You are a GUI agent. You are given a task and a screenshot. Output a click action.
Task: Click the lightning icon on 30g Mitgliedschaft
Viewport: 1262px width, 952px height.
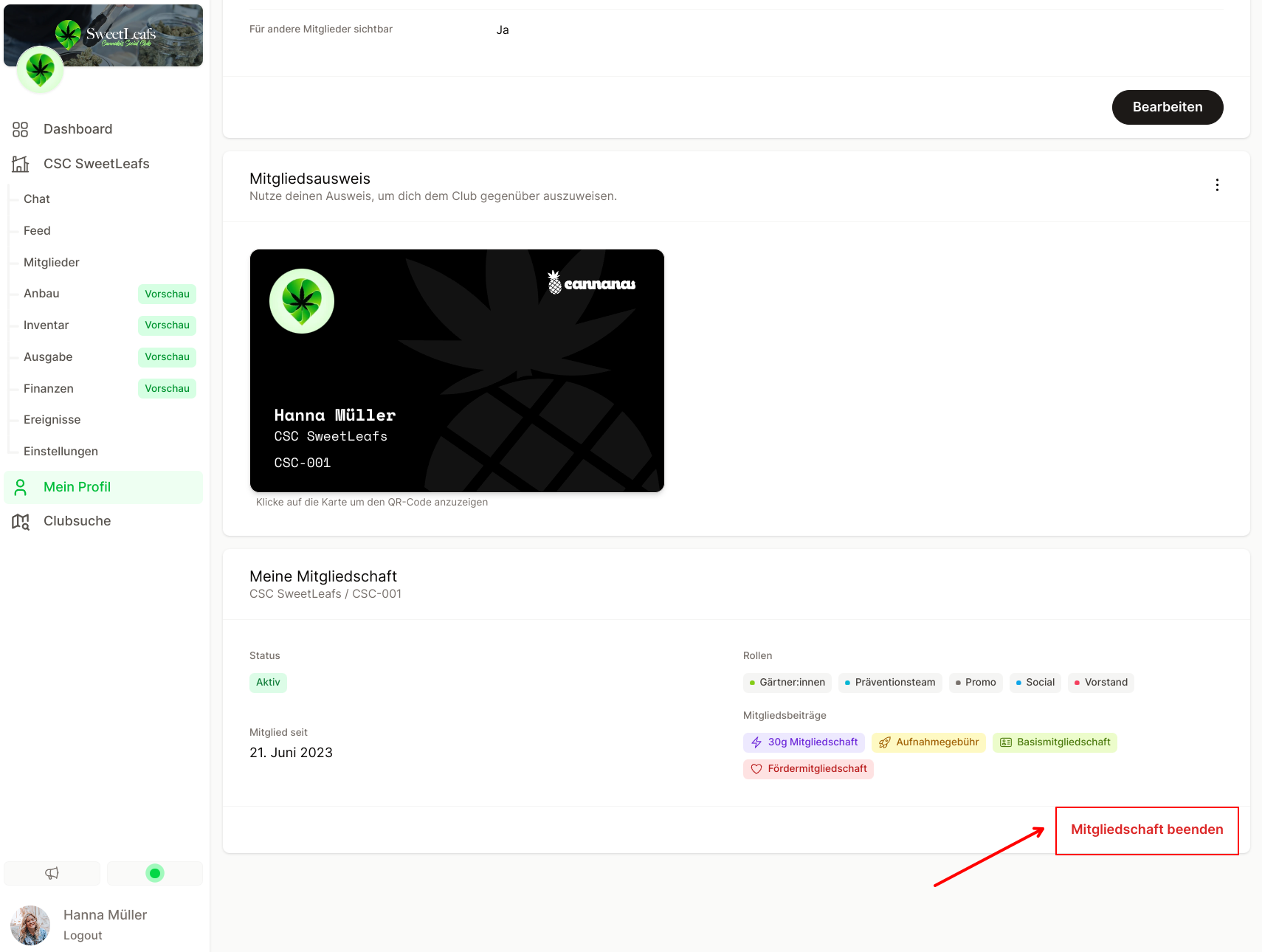756,742
